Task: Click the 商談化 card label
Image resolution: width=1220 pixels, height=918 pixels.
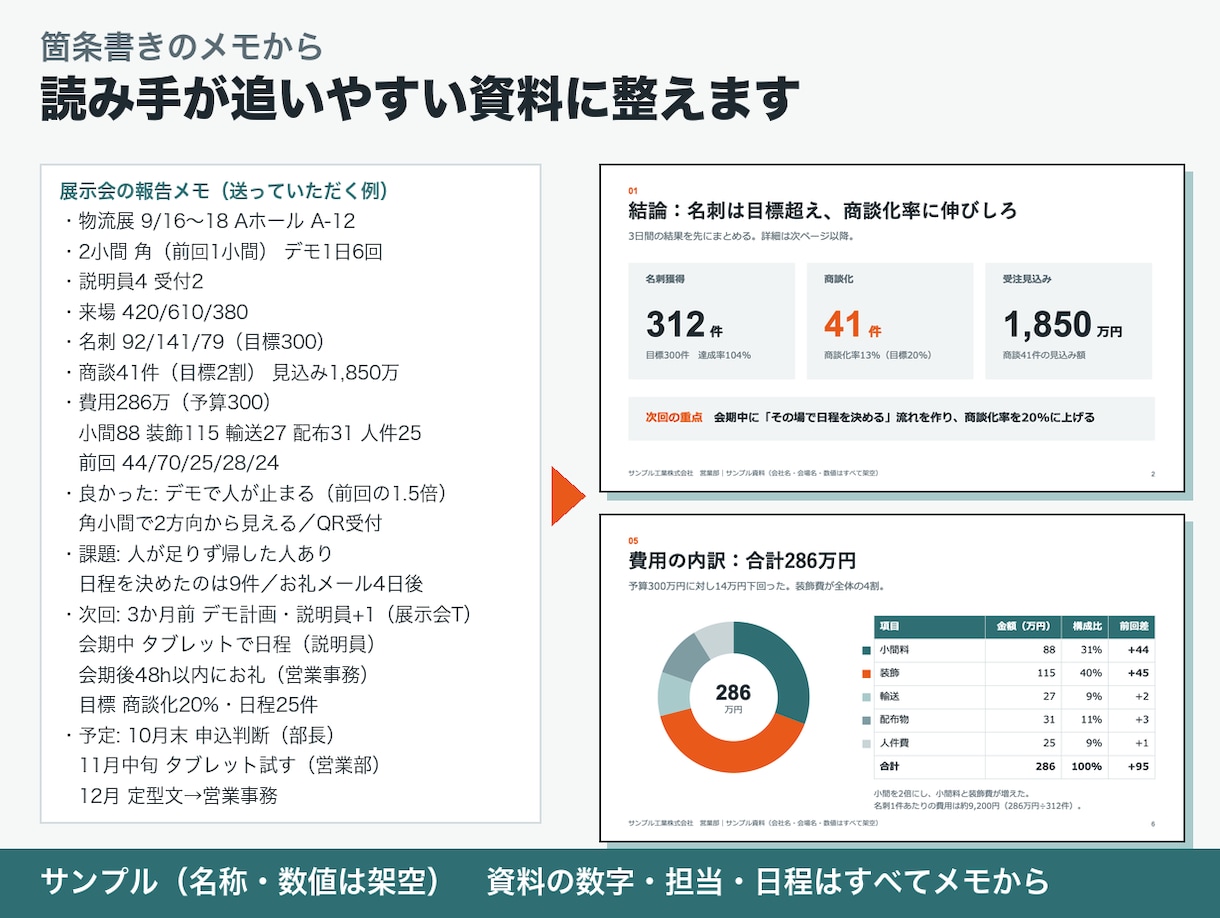Action: point(839,280)
